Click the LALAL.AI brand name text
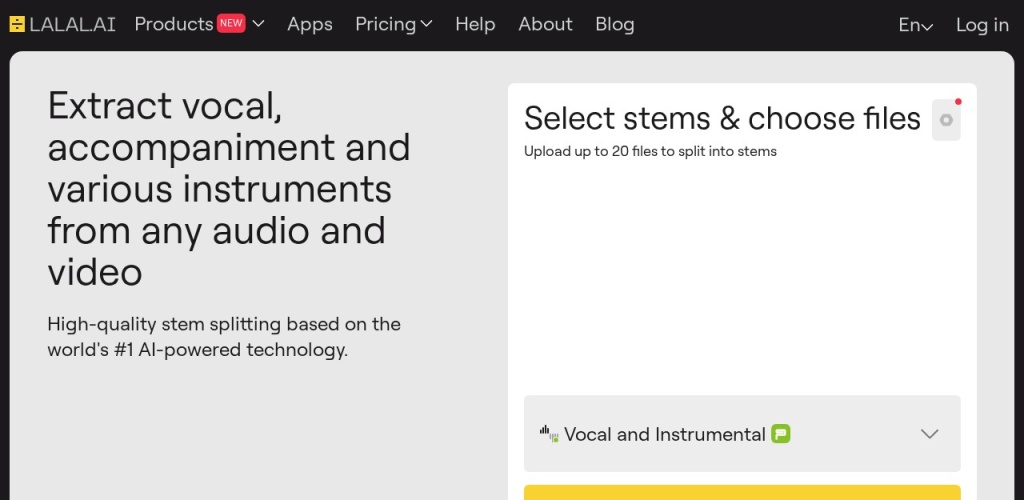1024x500 pixels. [x=72, y=24]
